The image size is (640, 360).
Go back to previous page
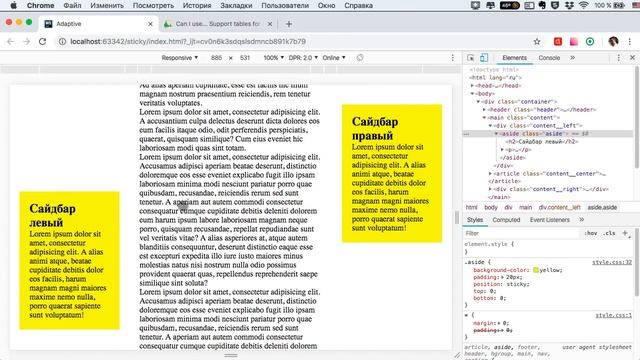[x=11, y=42]
